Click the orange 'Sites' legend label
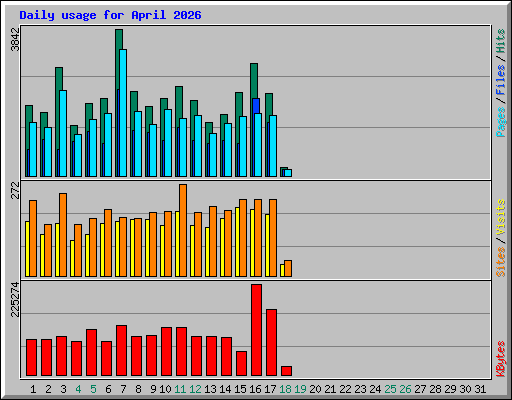Viewport: 512px width, 400px height. [x=501, y=262]
